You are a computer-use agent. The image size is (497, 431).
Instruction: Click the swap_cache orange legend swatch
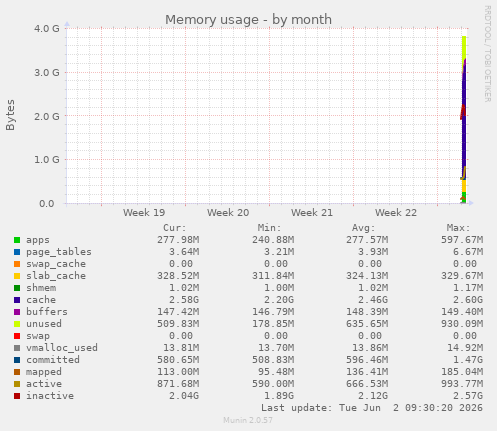(17, 264)
